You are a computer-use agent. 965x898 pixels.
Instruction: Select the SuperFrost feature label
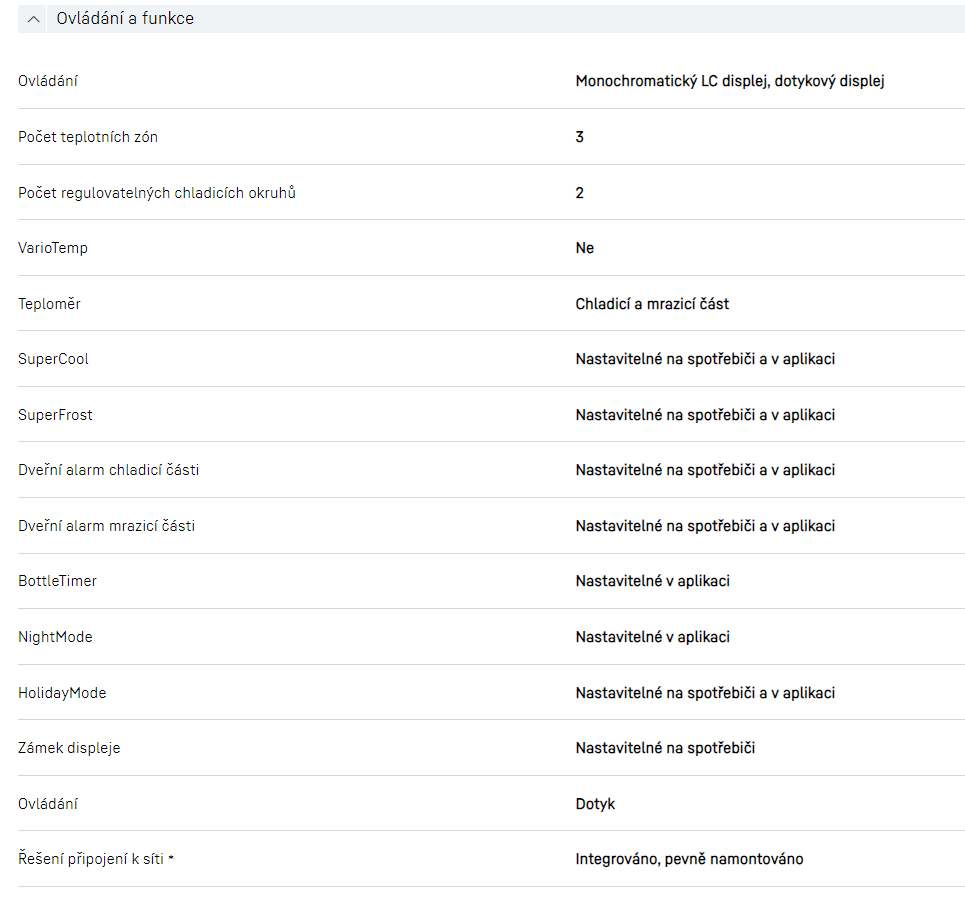pos(55,415)
